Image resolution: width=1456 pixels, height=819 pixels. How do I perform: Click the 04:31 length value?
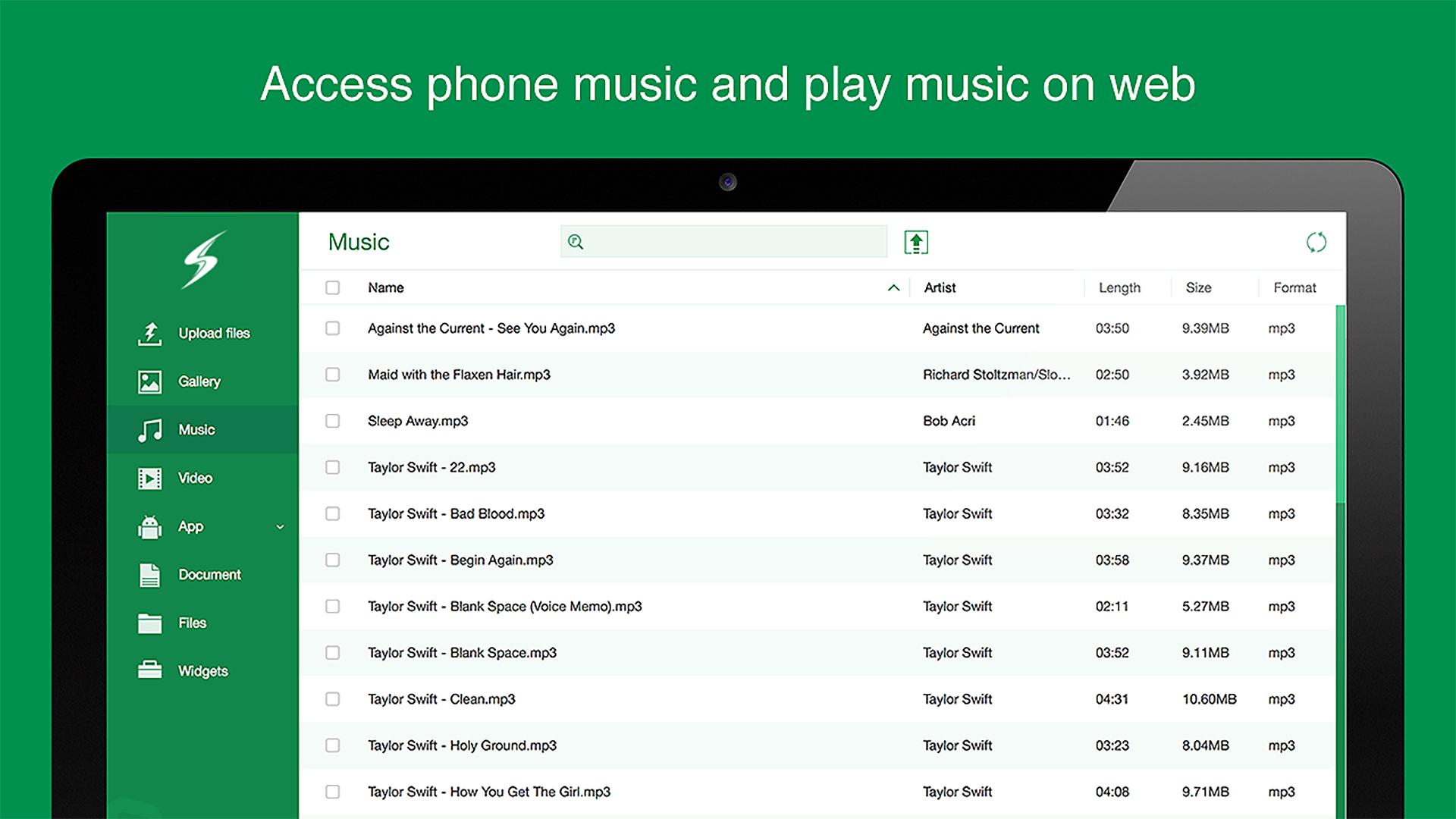(1112, 699)
